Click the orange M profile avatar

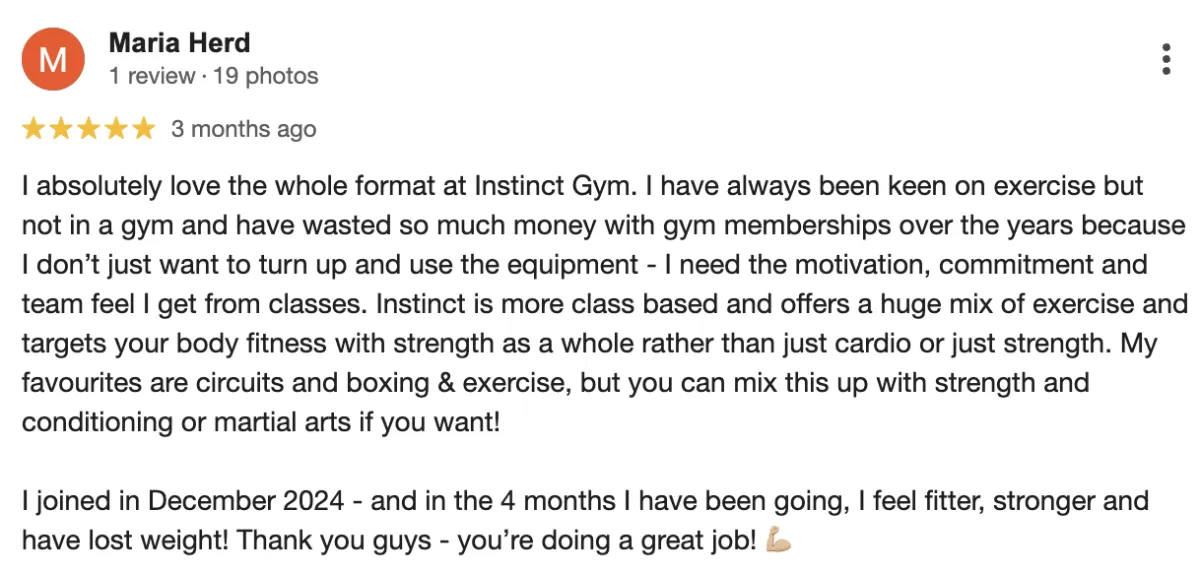pyautogui.click(x=51, y=60)
